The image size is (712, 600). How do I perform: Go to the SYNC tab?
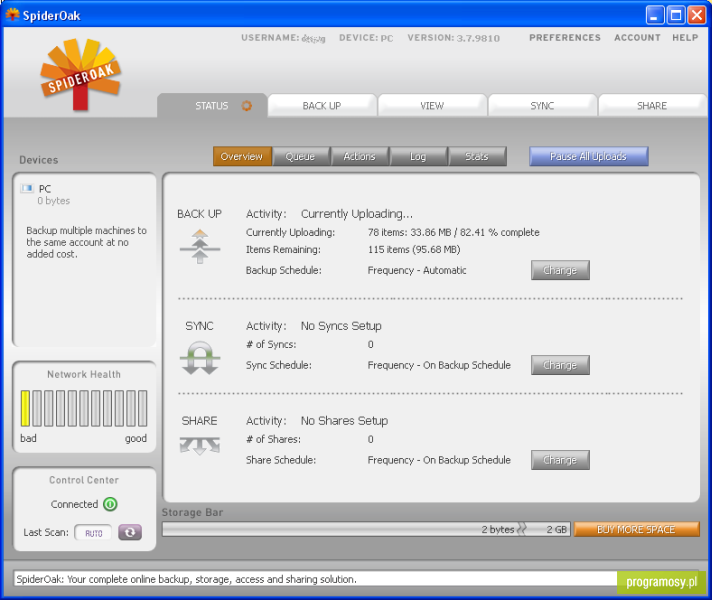[542, 105]
